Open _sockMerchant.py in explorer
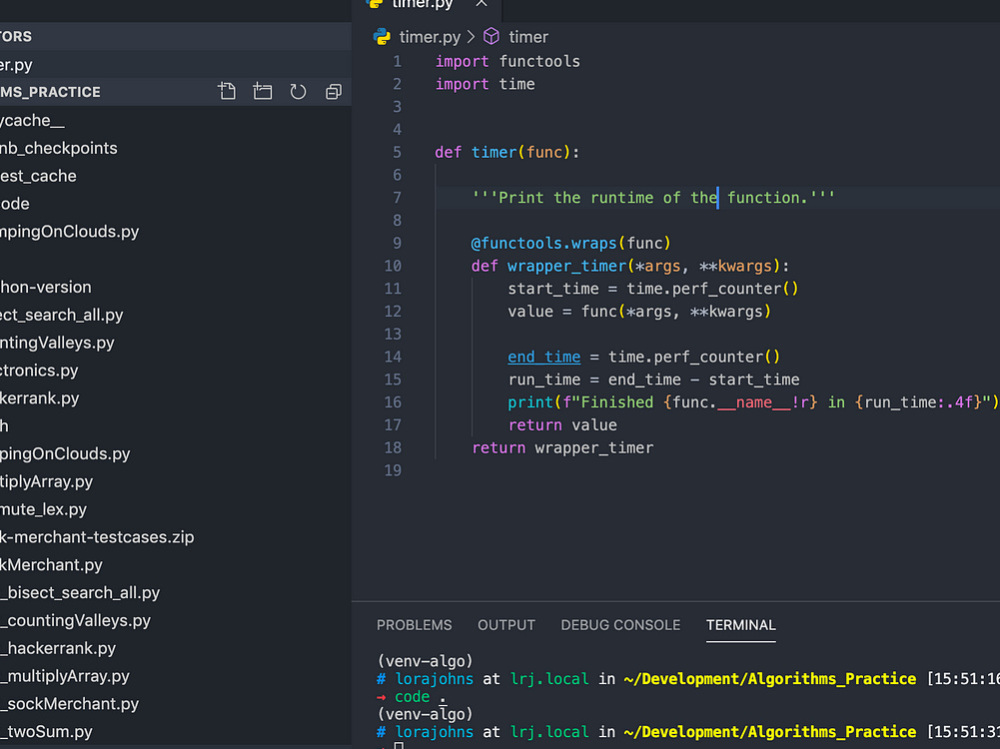The image size is (1000, 749). click(x=175, y=704)
